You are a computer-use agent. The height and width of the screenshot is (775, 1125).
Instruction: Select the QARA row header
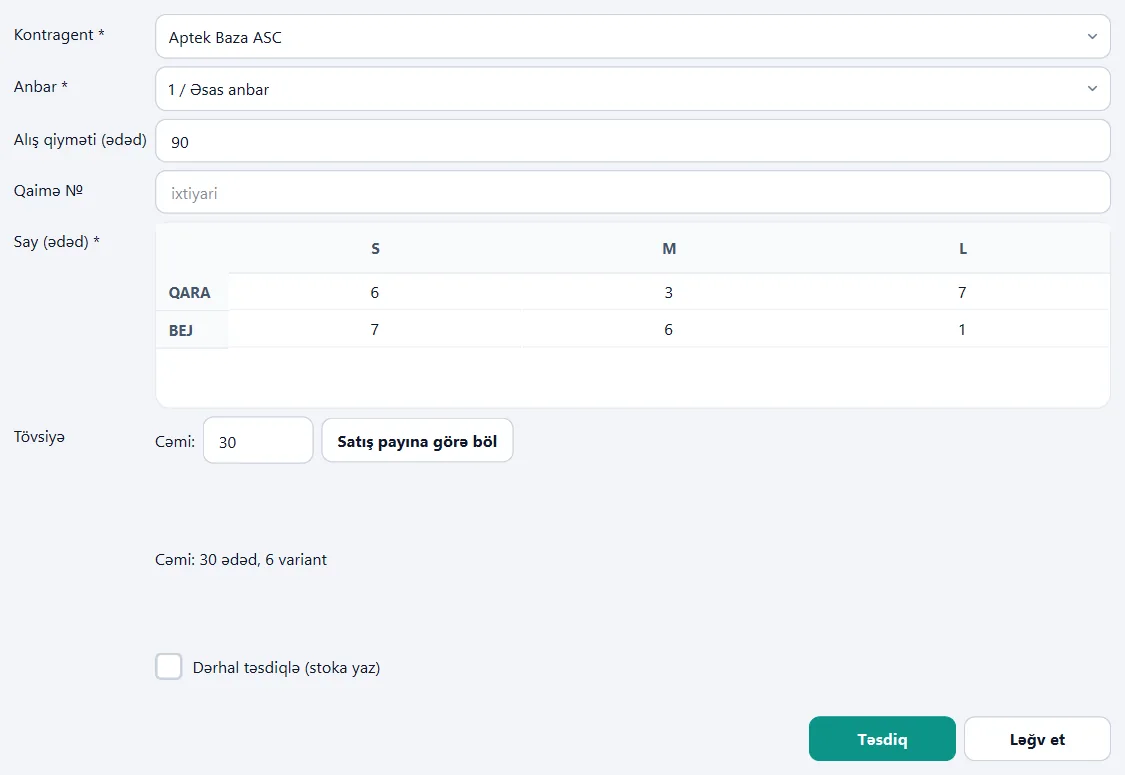(190, 292)
